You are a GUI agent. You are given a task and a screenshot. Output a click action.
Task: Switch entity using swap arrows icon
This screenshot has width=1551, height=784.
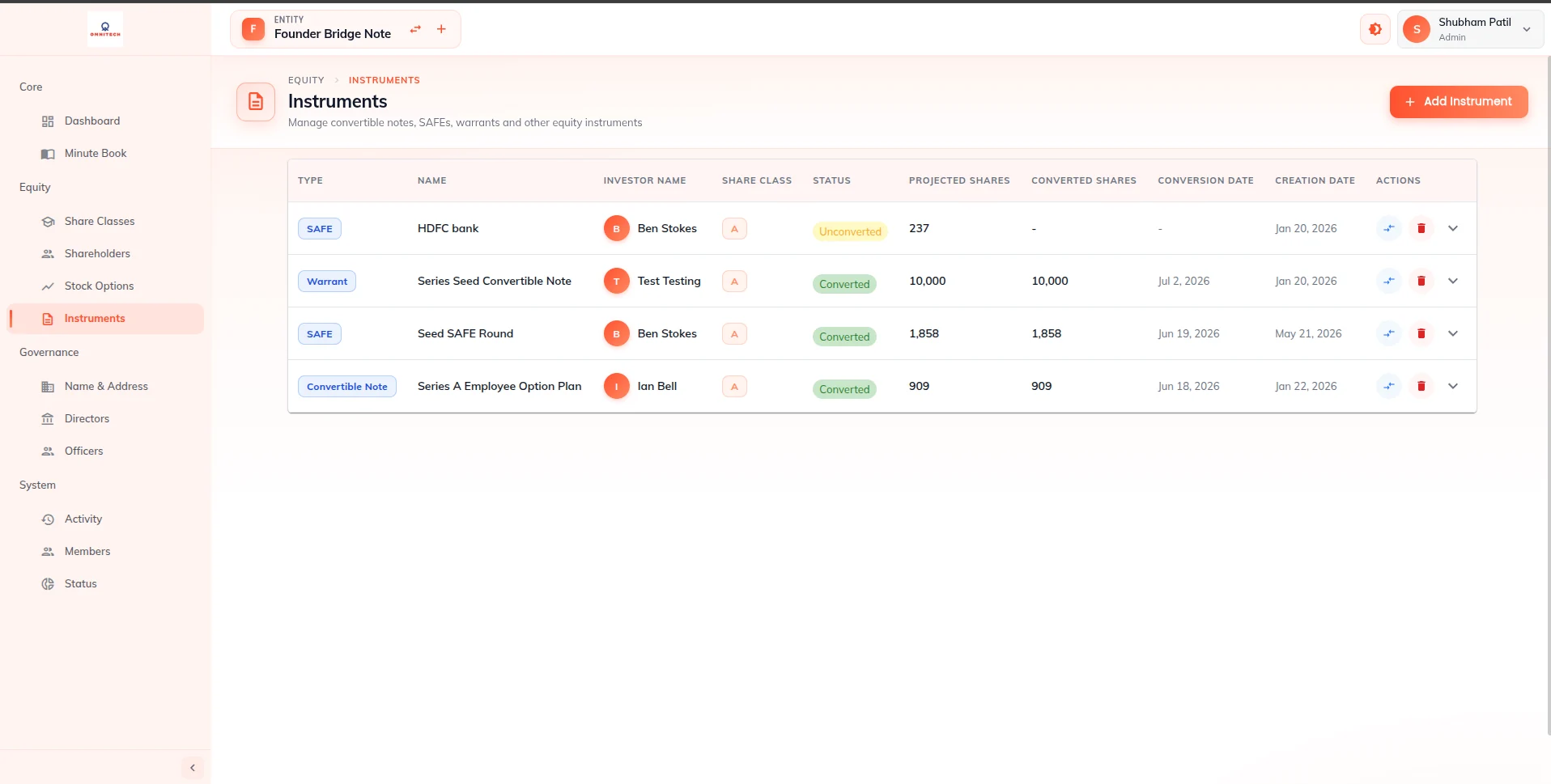pos(415,29)
